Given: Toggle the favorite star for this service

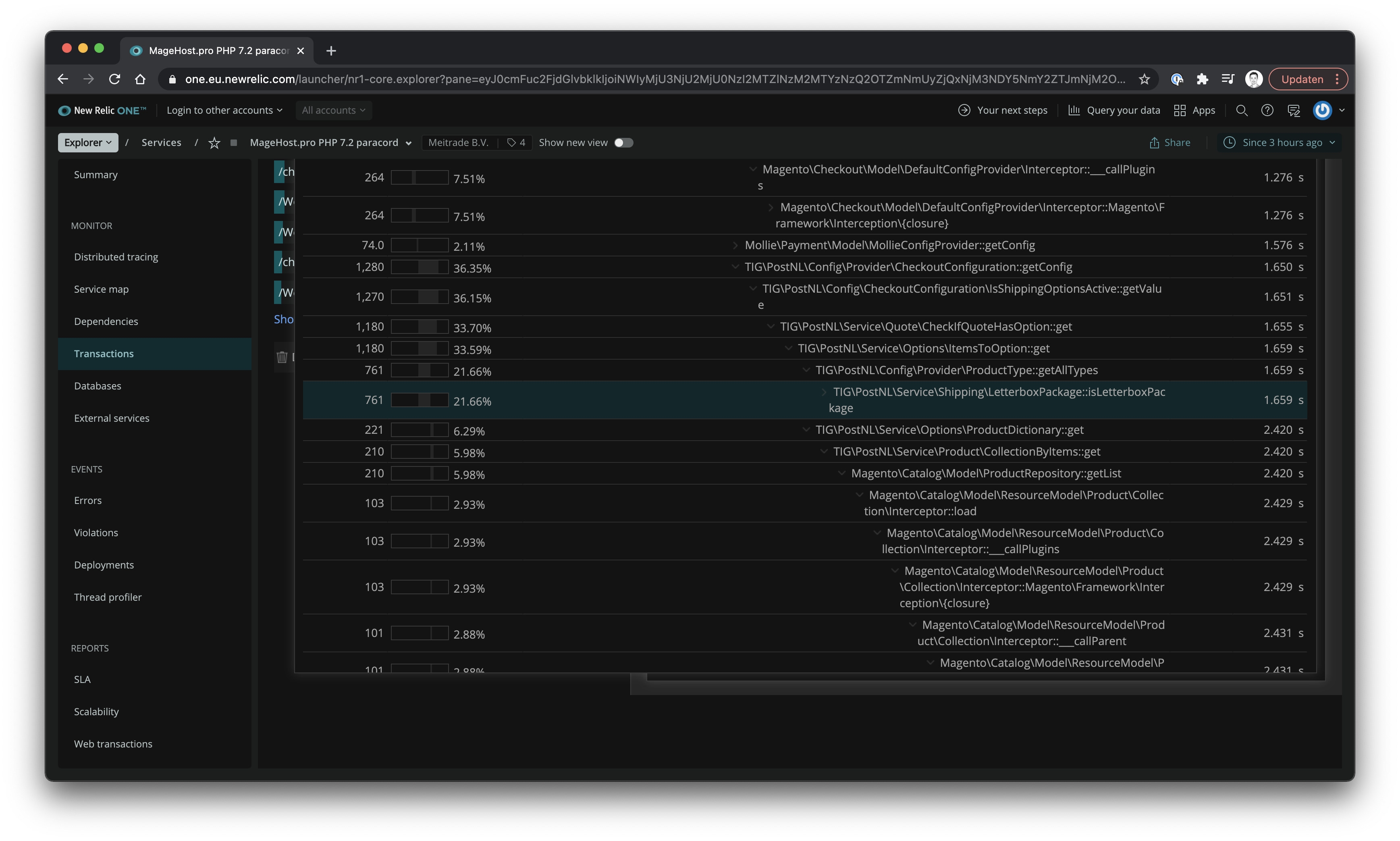Looking at the screenshot, I should click(214, 144).
